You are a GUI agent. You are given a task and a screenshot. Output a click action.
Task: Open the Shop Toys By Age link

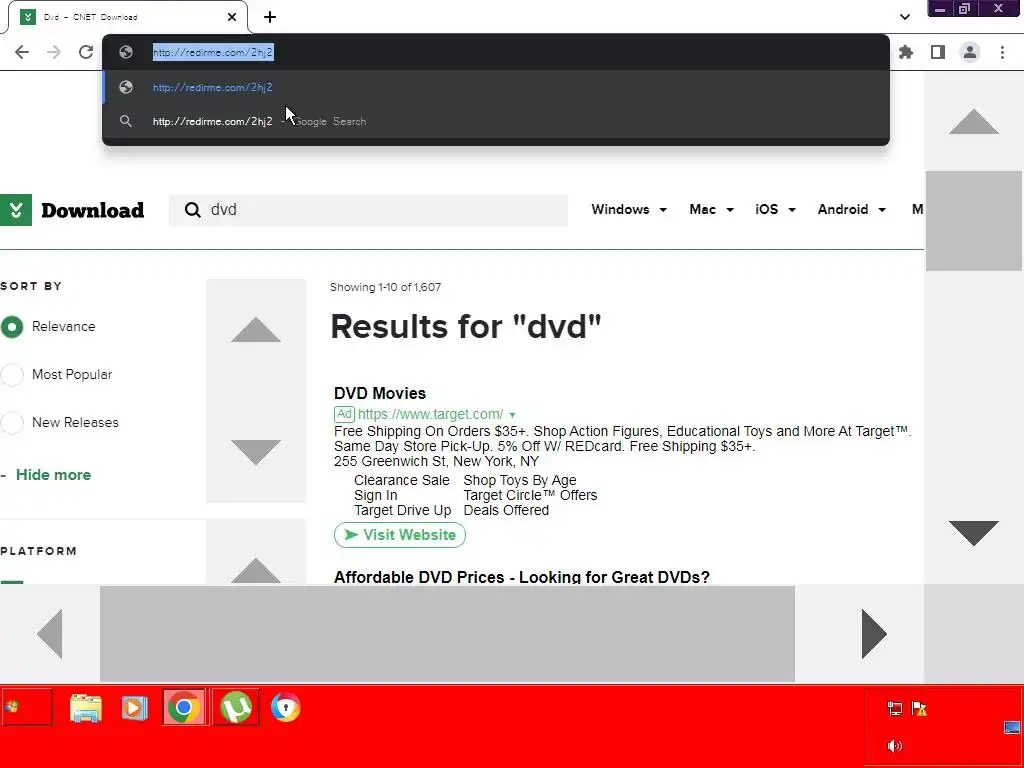520,480
